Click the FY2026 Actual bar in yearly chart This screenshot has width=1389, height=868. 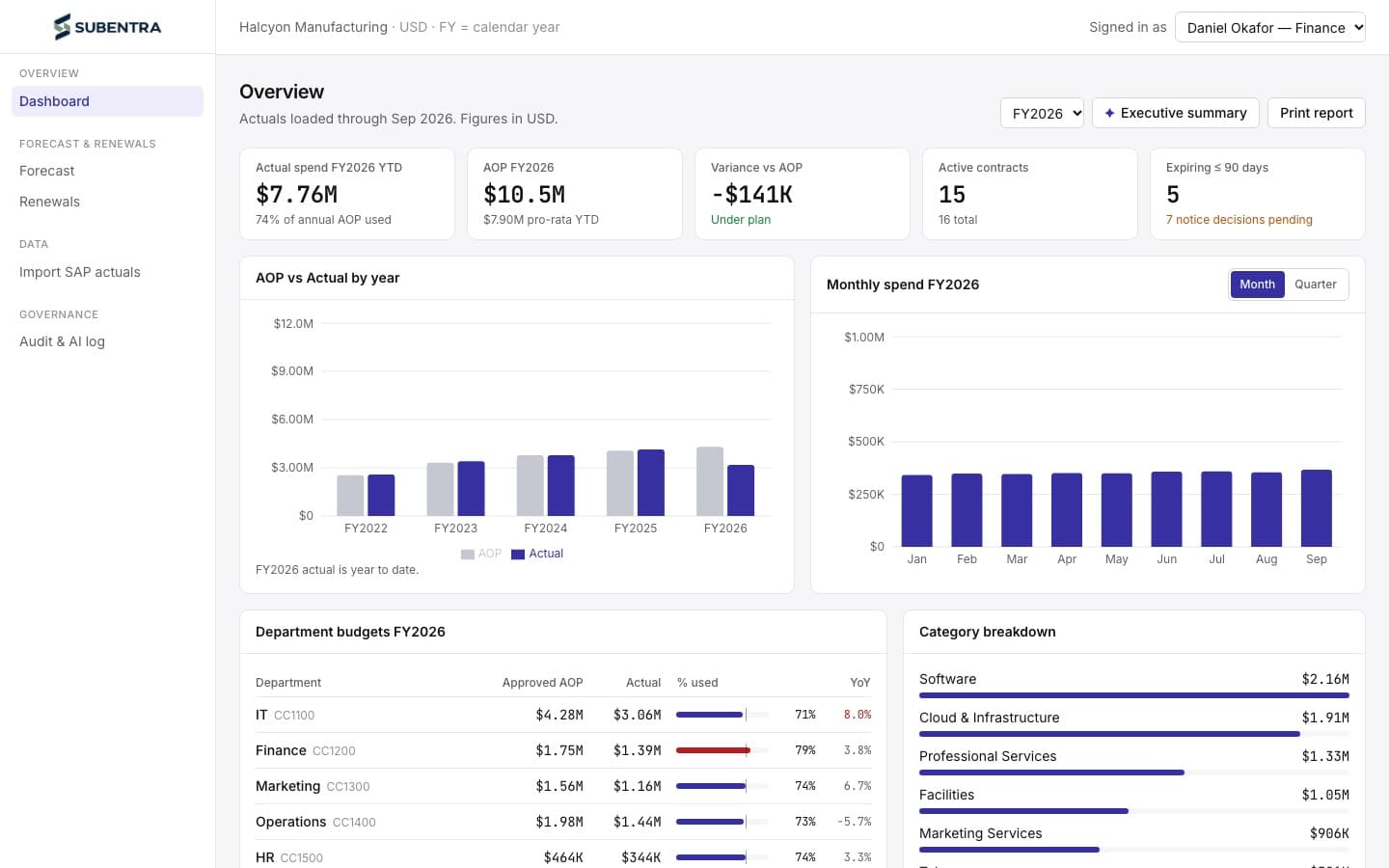(x=741, y=490)
